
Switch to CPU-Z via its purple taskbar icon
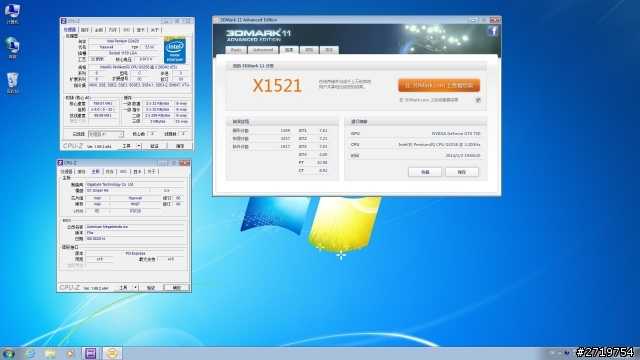(x=91, y=353)
